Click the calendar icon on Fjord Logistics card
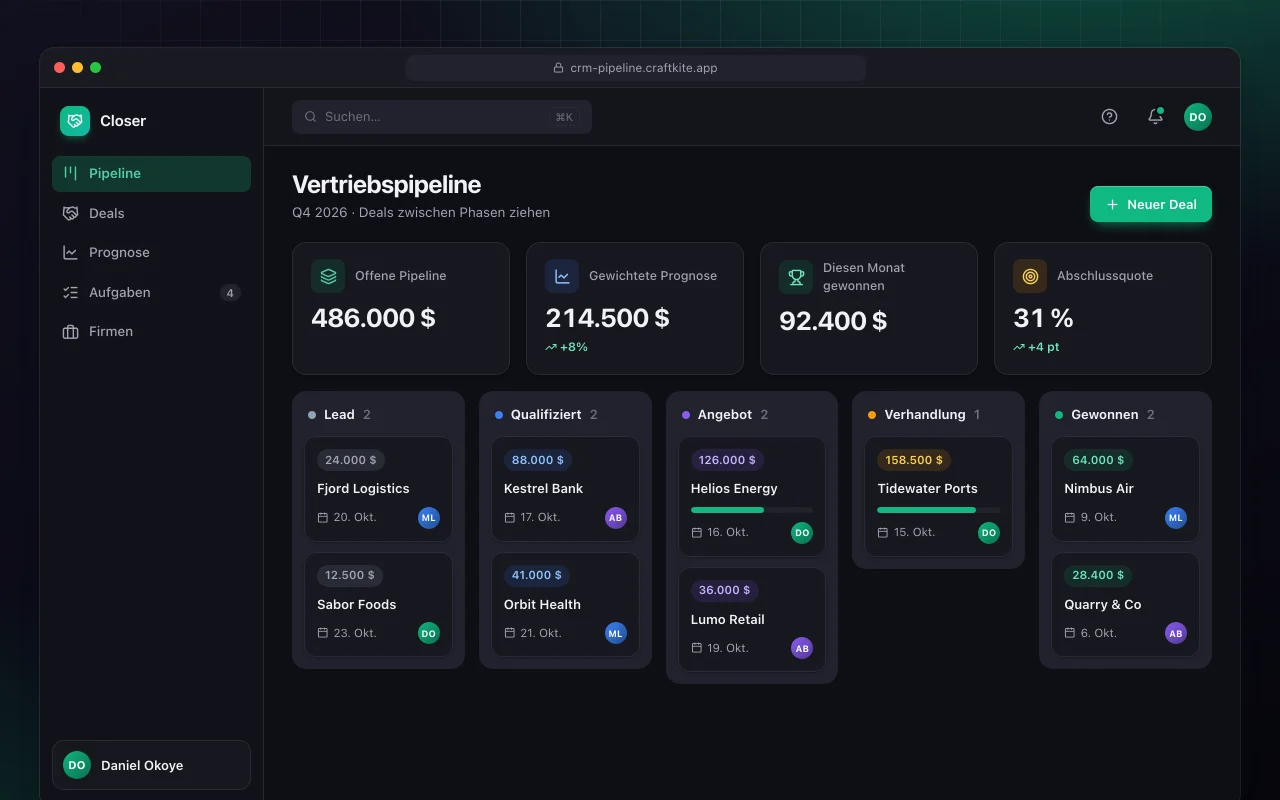The height and width of the screenshot is (800, 1280). point(323,518)
